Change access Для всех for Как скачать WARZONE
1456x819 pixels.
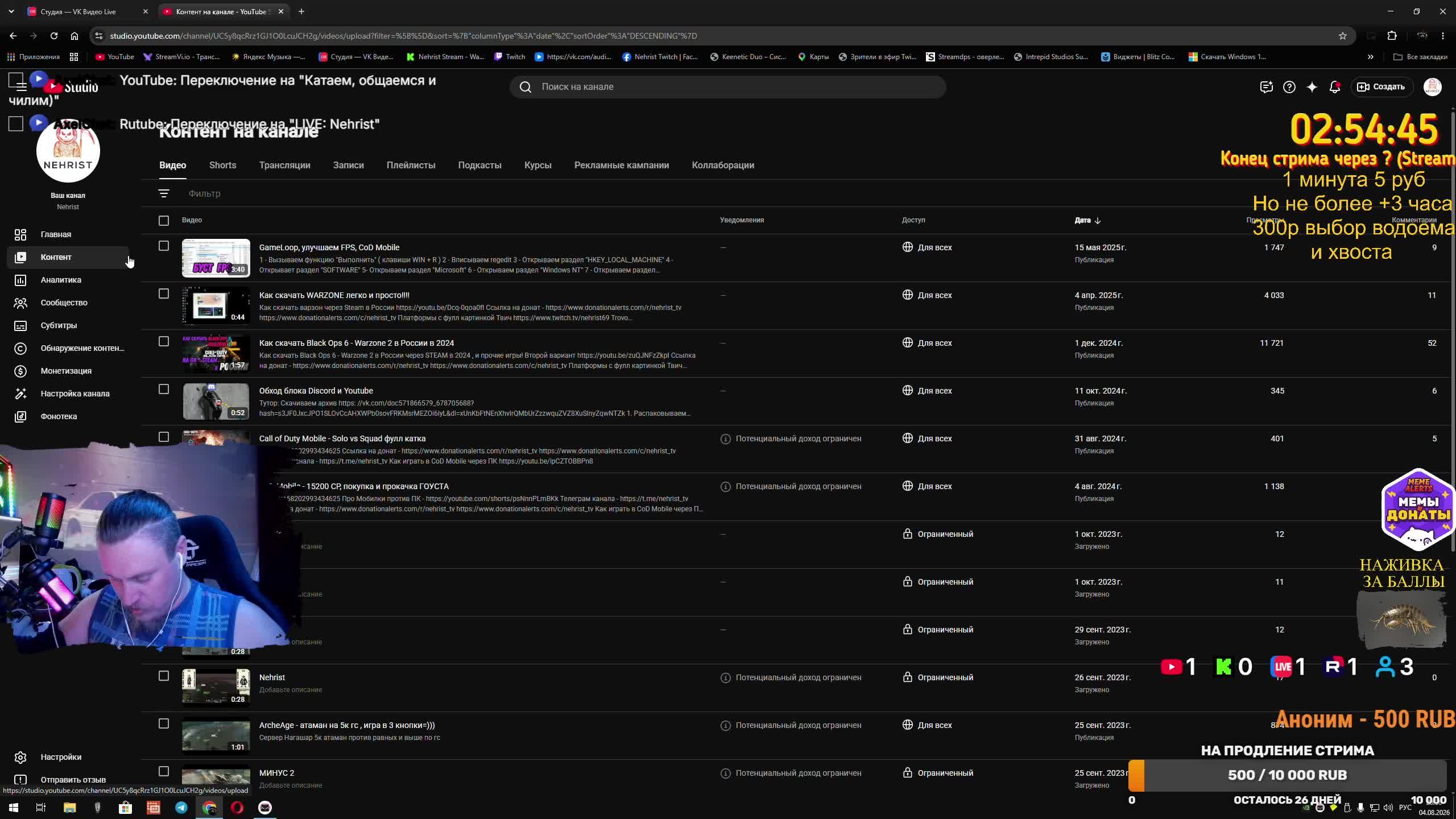click(x=927, y=295)
